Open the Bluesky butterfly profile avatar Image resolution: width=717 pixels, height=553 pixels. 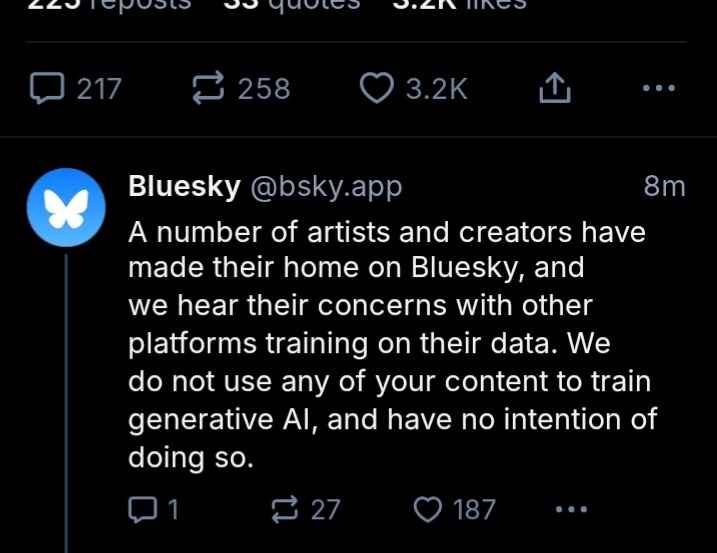66,207
